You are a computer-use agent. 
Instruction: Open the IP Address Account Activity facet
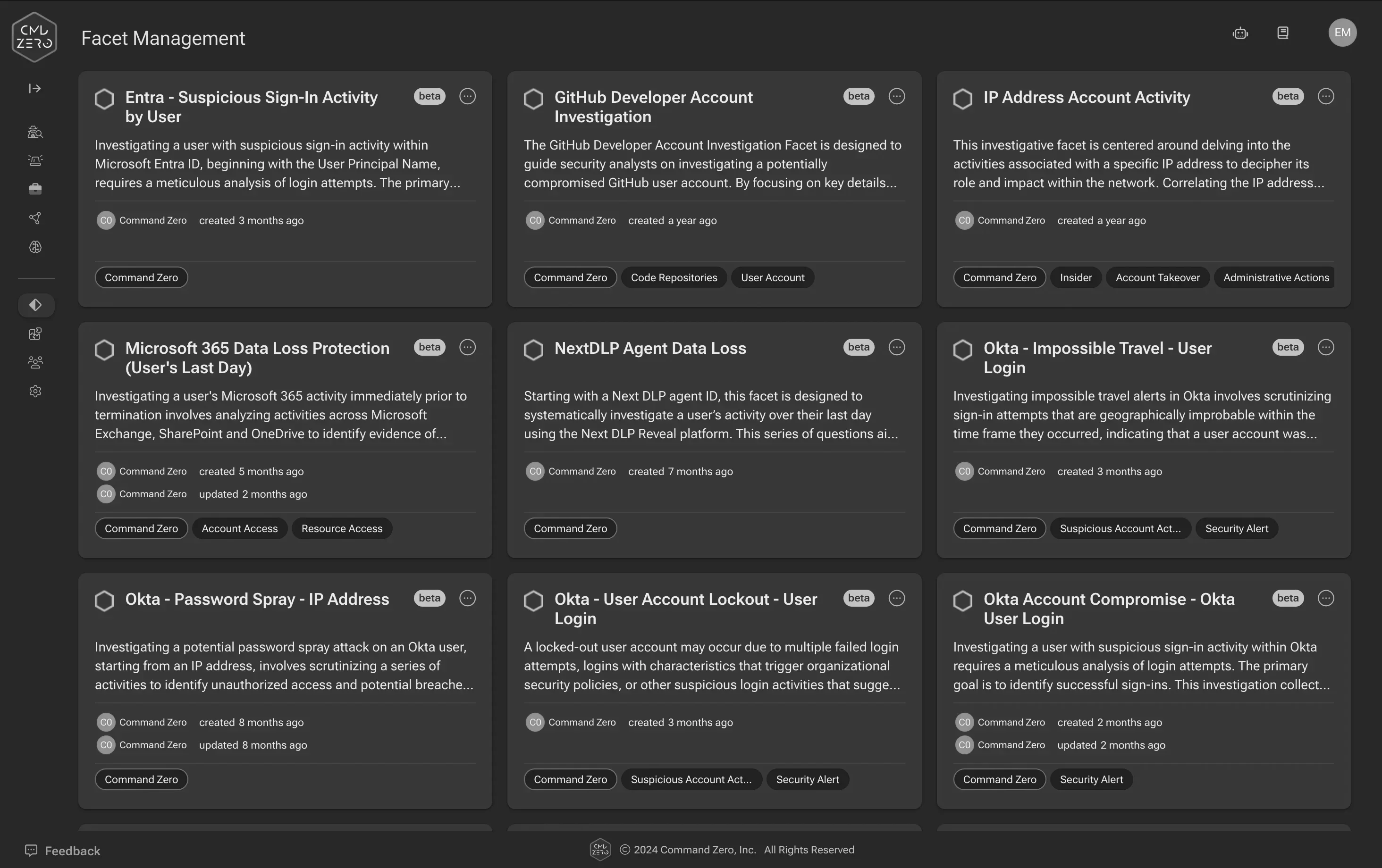(1087, 98)
